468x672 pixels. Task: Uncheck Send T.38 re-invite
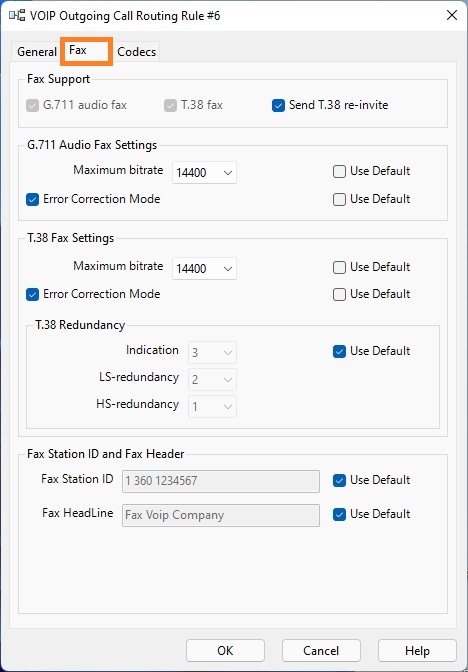pos(278,105)
